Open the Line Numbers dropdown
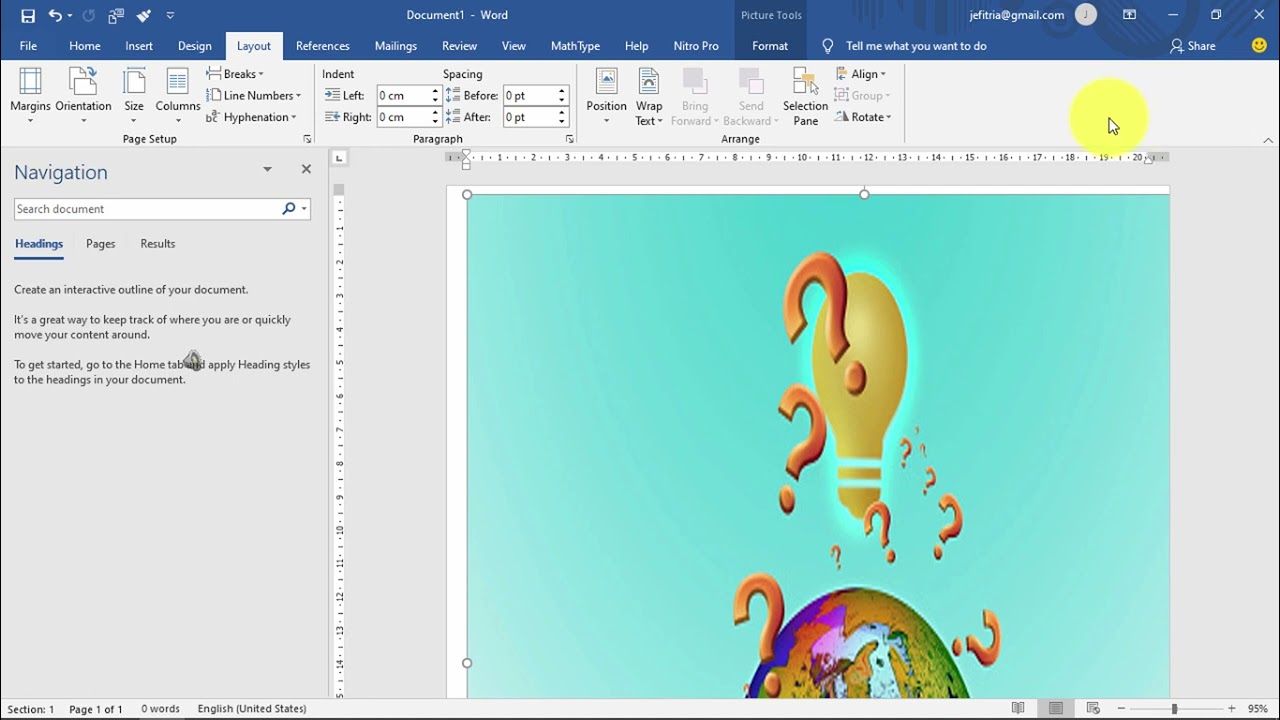The width and height of the screenshot is (1280, 720). point(253,95)
